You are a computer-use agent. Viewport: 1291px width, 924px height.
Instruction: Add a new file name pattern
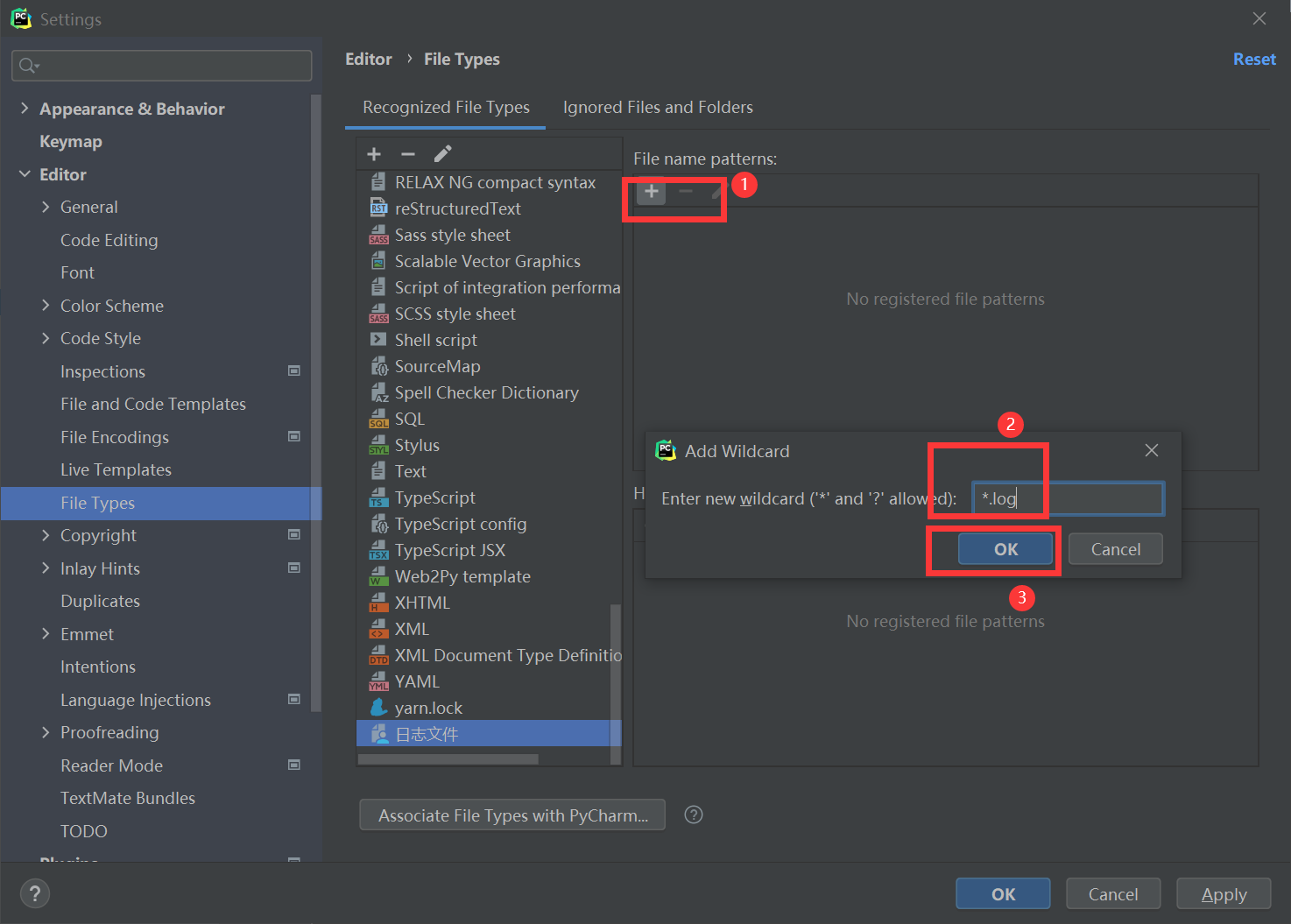[x=650, y=192]
